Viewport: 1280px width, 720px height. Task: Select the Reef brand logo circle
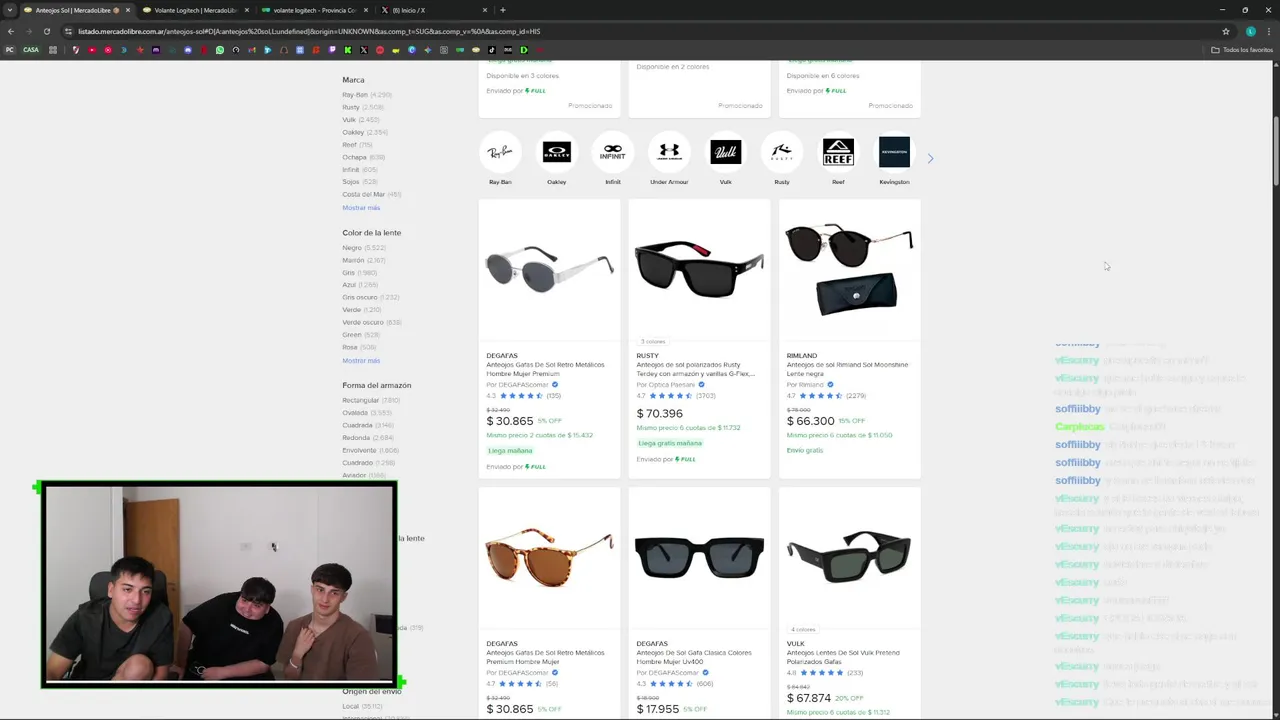(x=838, y=152)
